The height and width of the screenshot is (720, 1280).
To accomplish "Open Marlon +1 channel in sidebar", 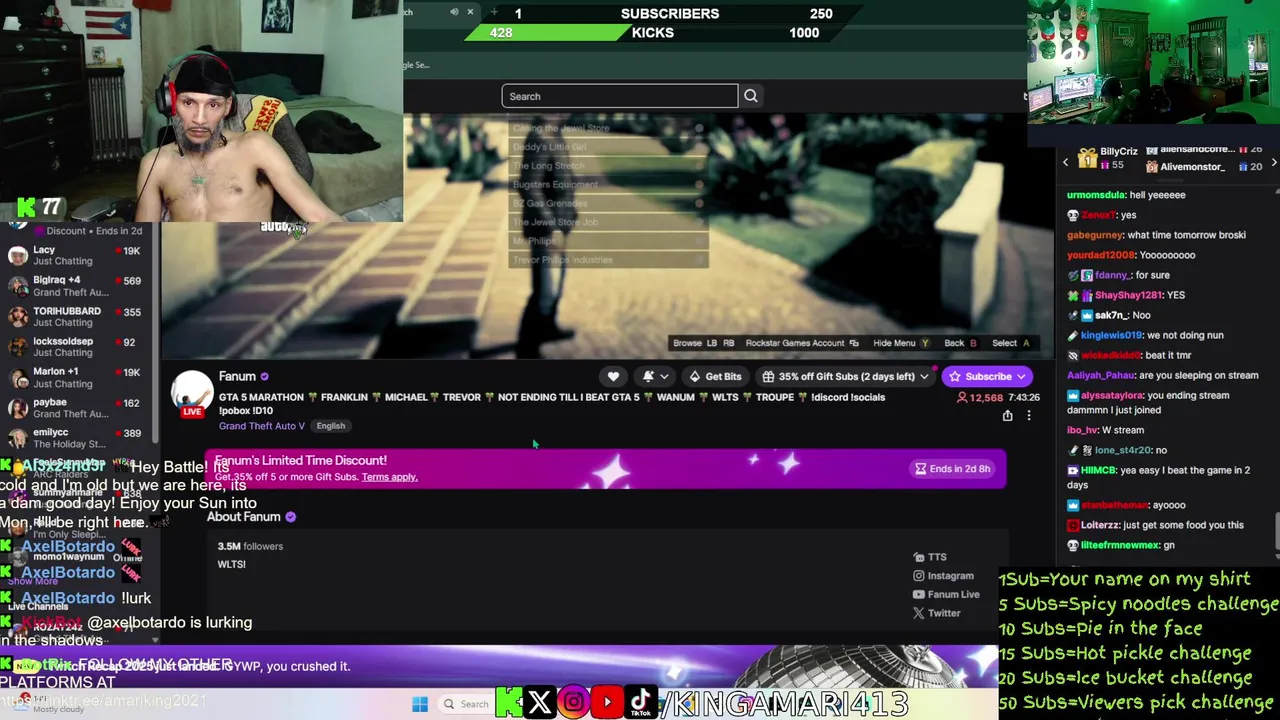I will [x=75, y=377].
